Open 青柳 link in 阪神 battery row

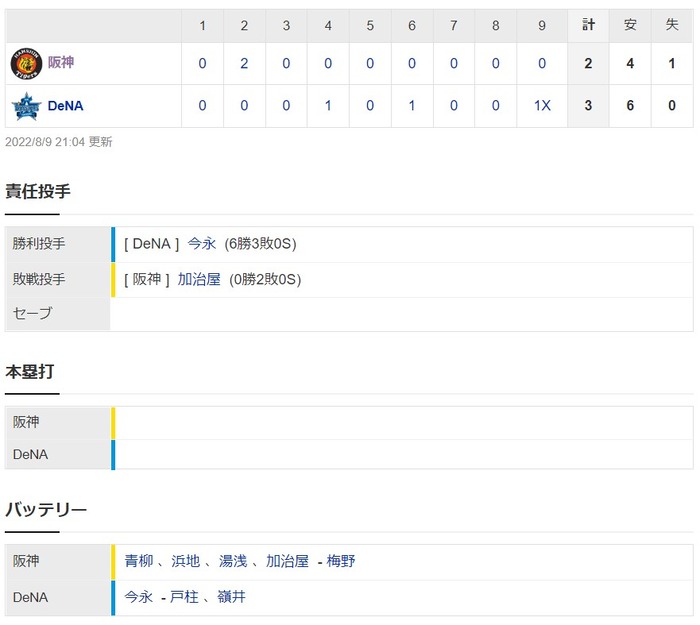pyautogui.click(x=139, y=561)
